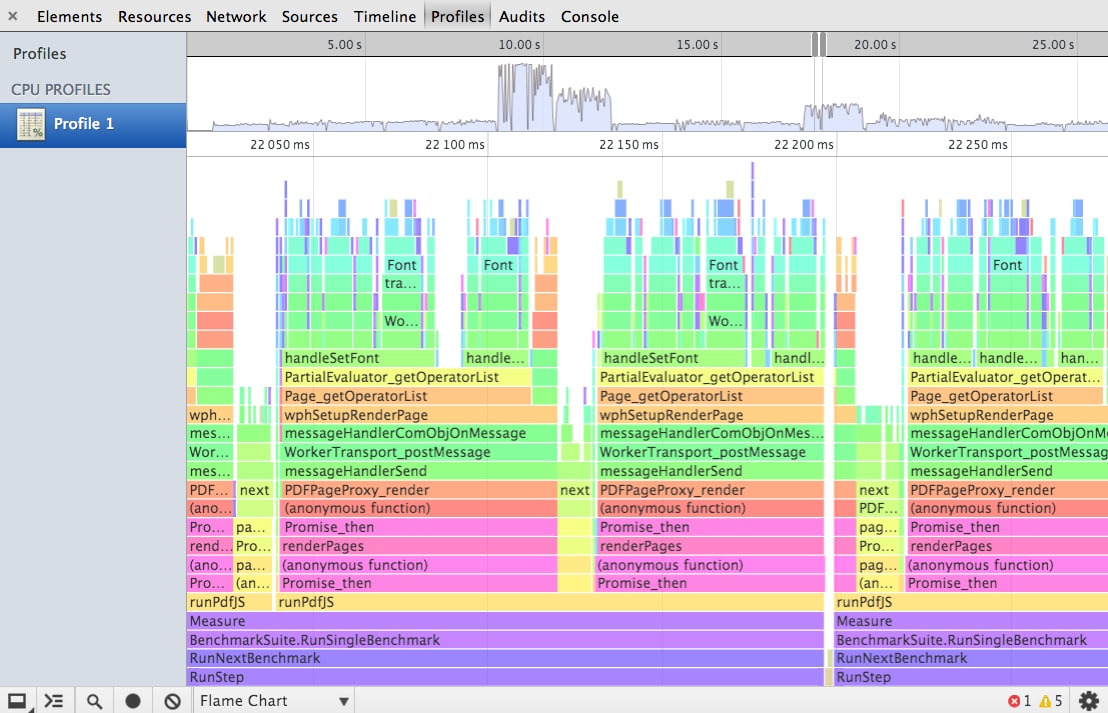Select Profile 1 in the sidebar
Screen dimensions: 1108x713
(93, 124)
